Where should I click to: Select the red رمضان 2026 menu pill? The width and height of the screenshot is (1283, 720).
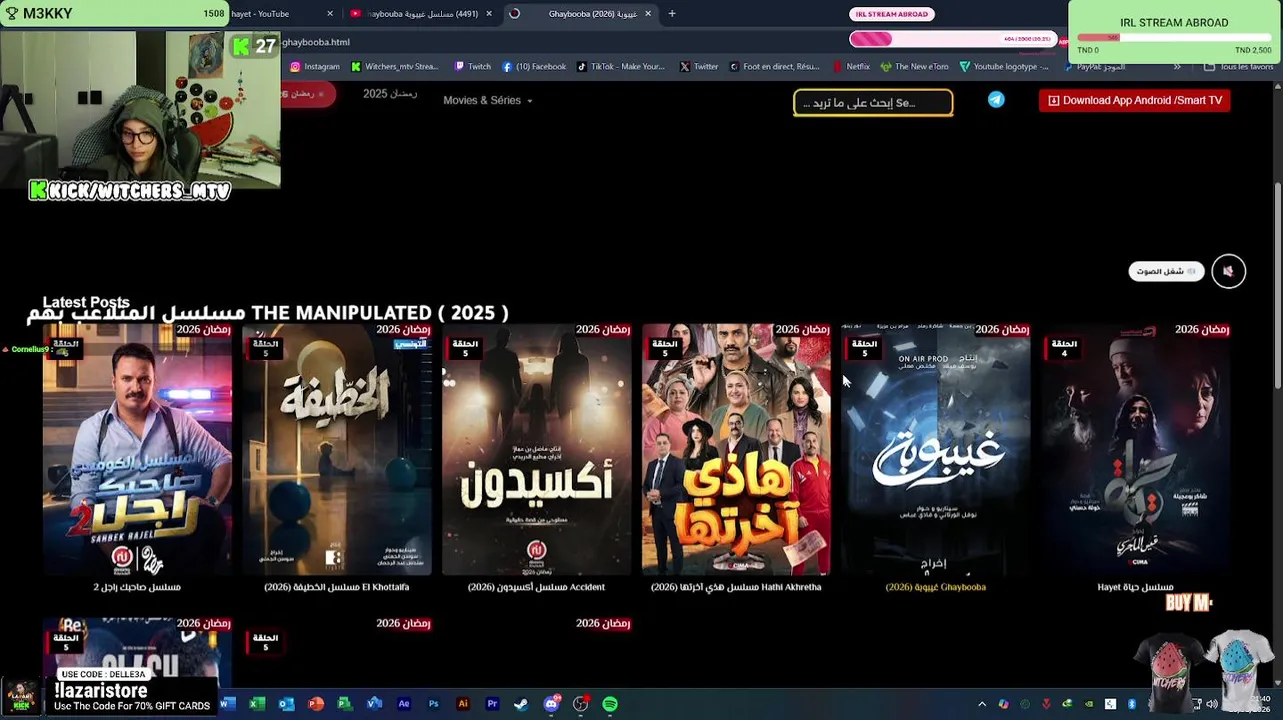point(307,94)
